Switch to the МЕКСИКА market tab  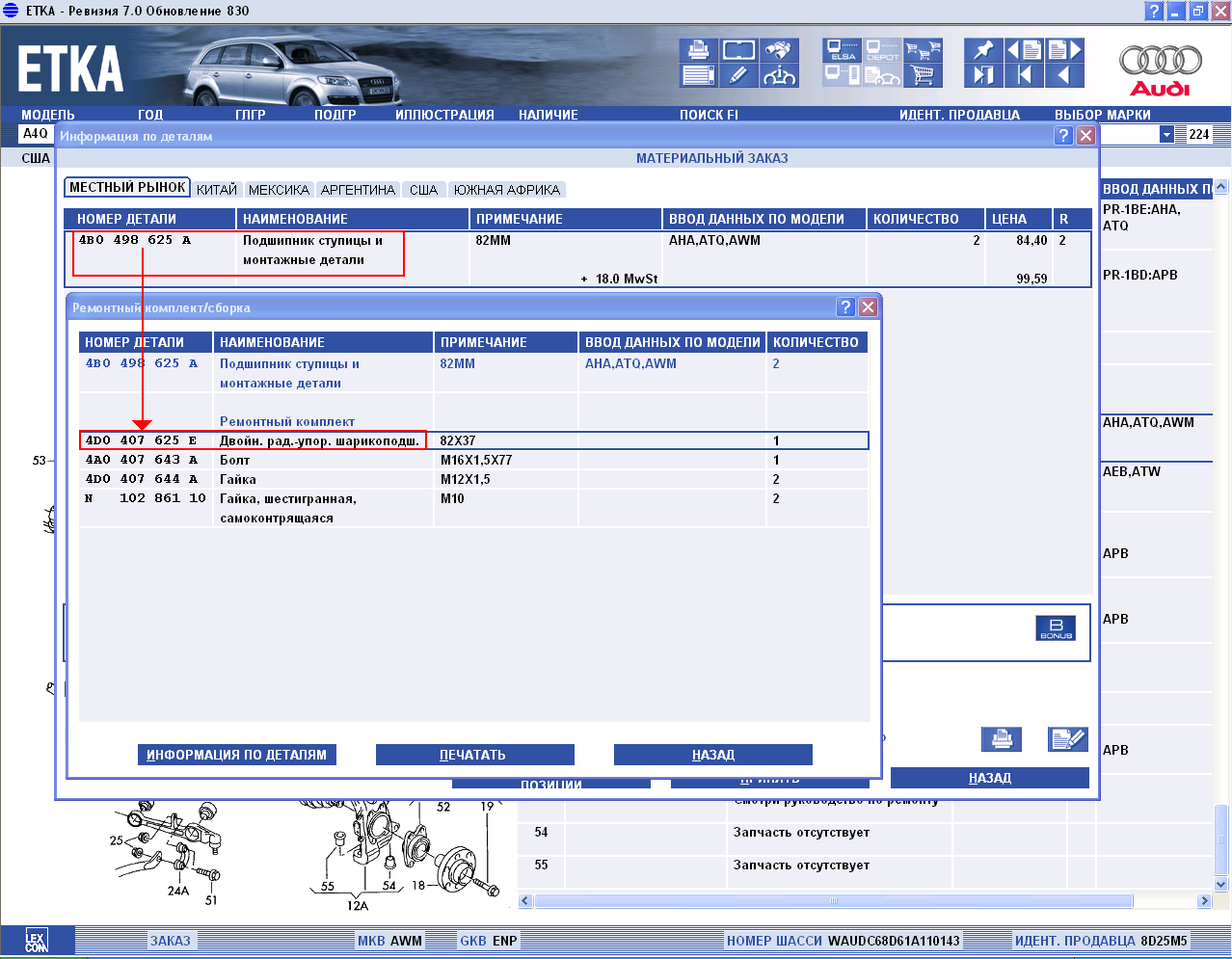[279, 190]
